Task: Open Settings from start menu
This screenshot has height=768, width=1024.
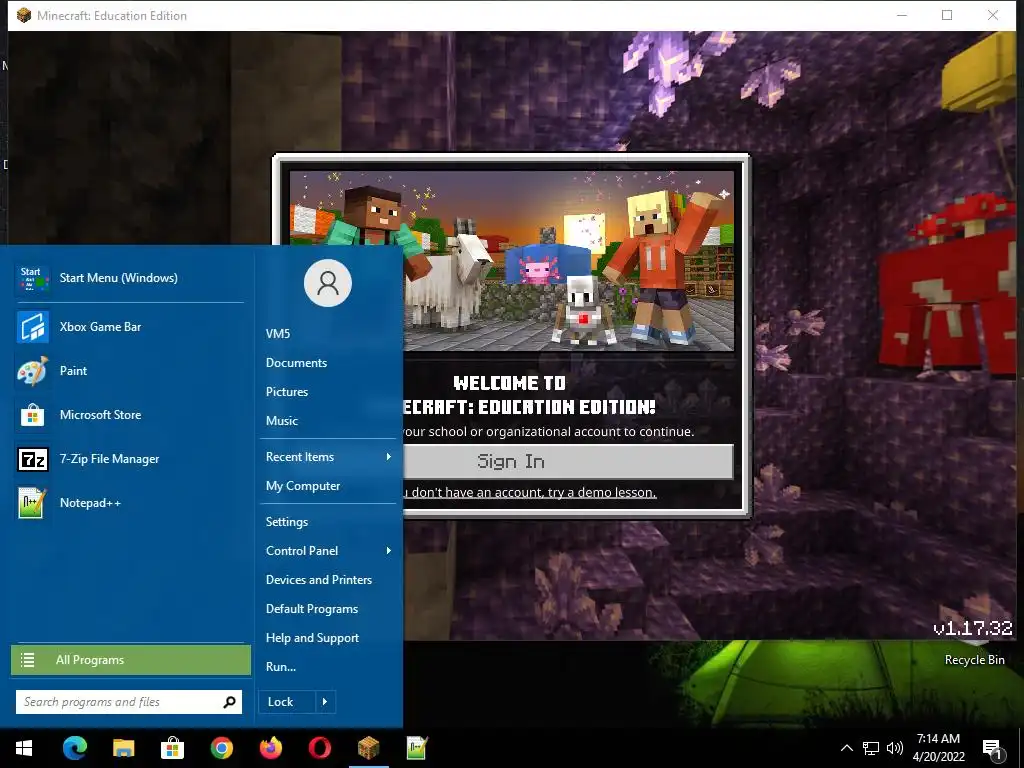Action: tap(287, 522)
